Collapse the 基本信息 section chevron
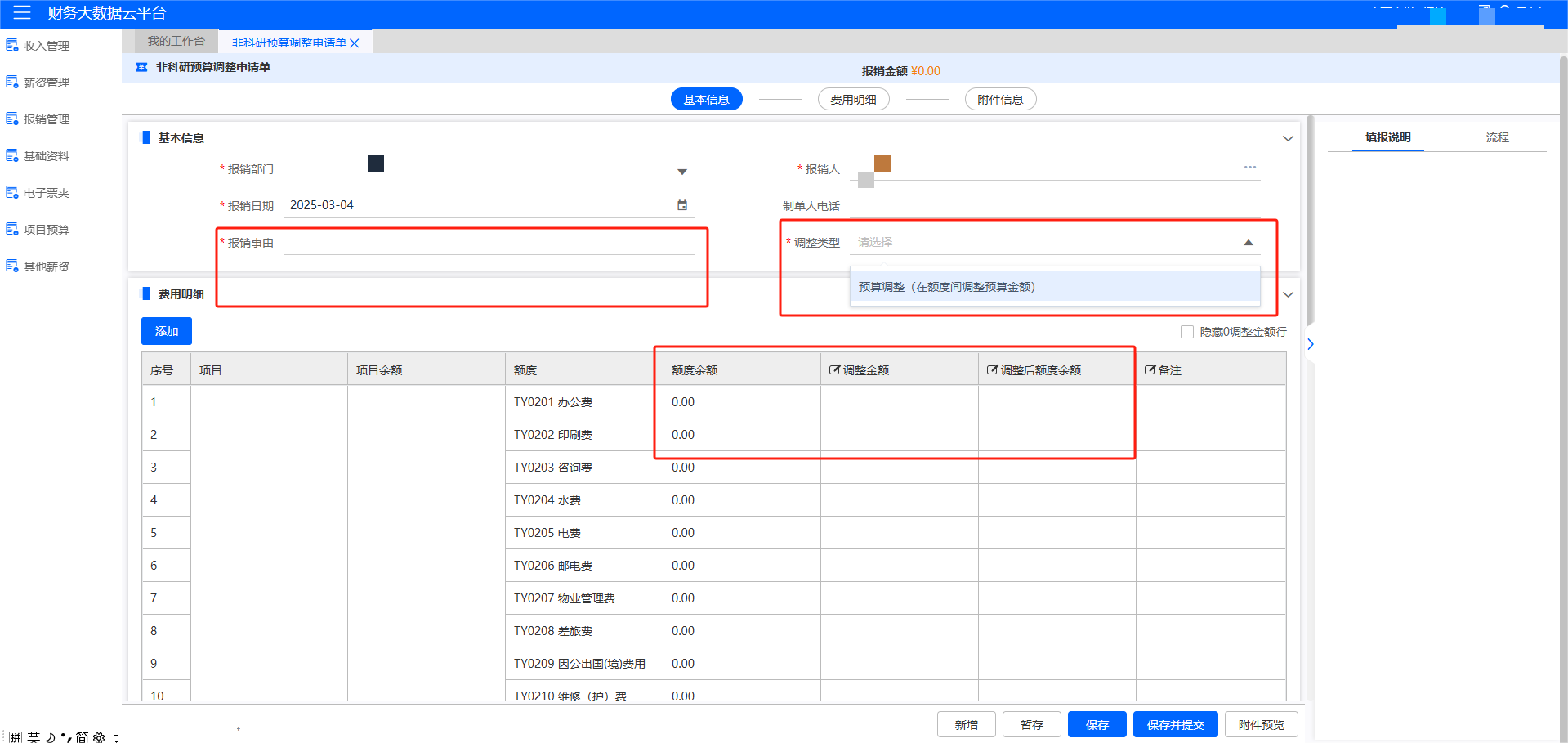The image size is (1568, 743). [x=1288, y=138]
